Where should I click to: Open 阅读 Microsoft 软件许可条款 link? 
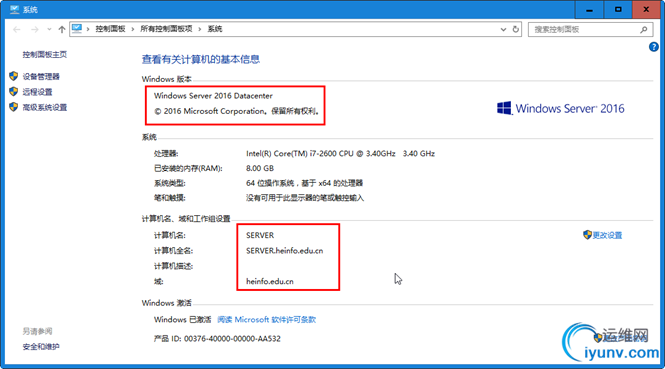pos(267,319)
